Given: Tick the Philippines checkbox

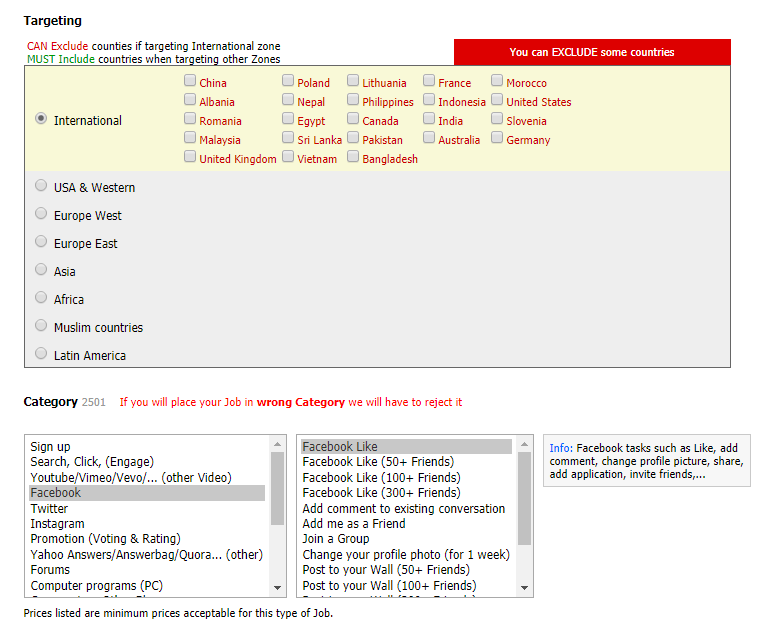Looking at the screenshot, I should click(353, 99).
